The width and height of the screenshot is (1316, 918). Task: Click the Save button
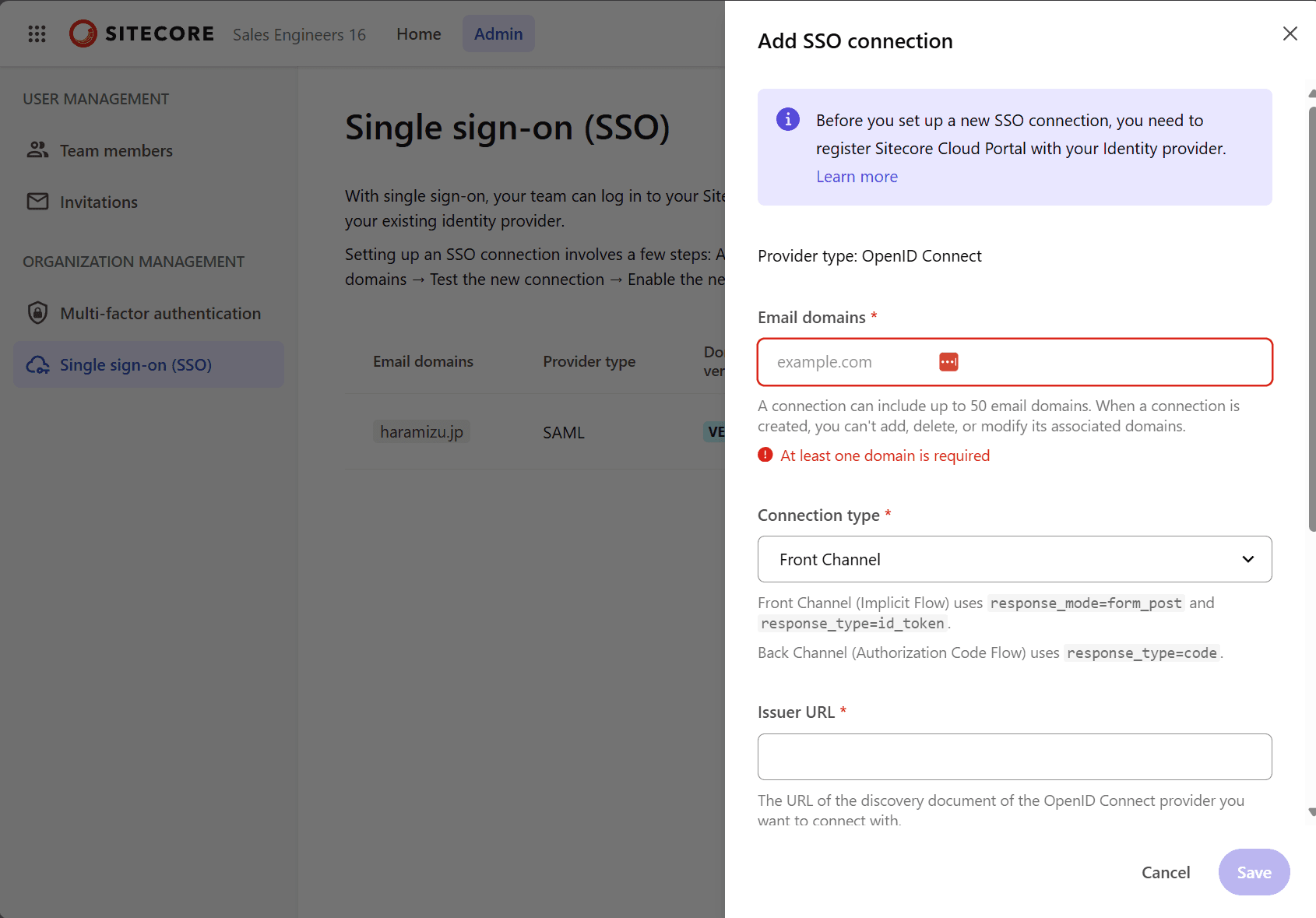coord(1253,872)
